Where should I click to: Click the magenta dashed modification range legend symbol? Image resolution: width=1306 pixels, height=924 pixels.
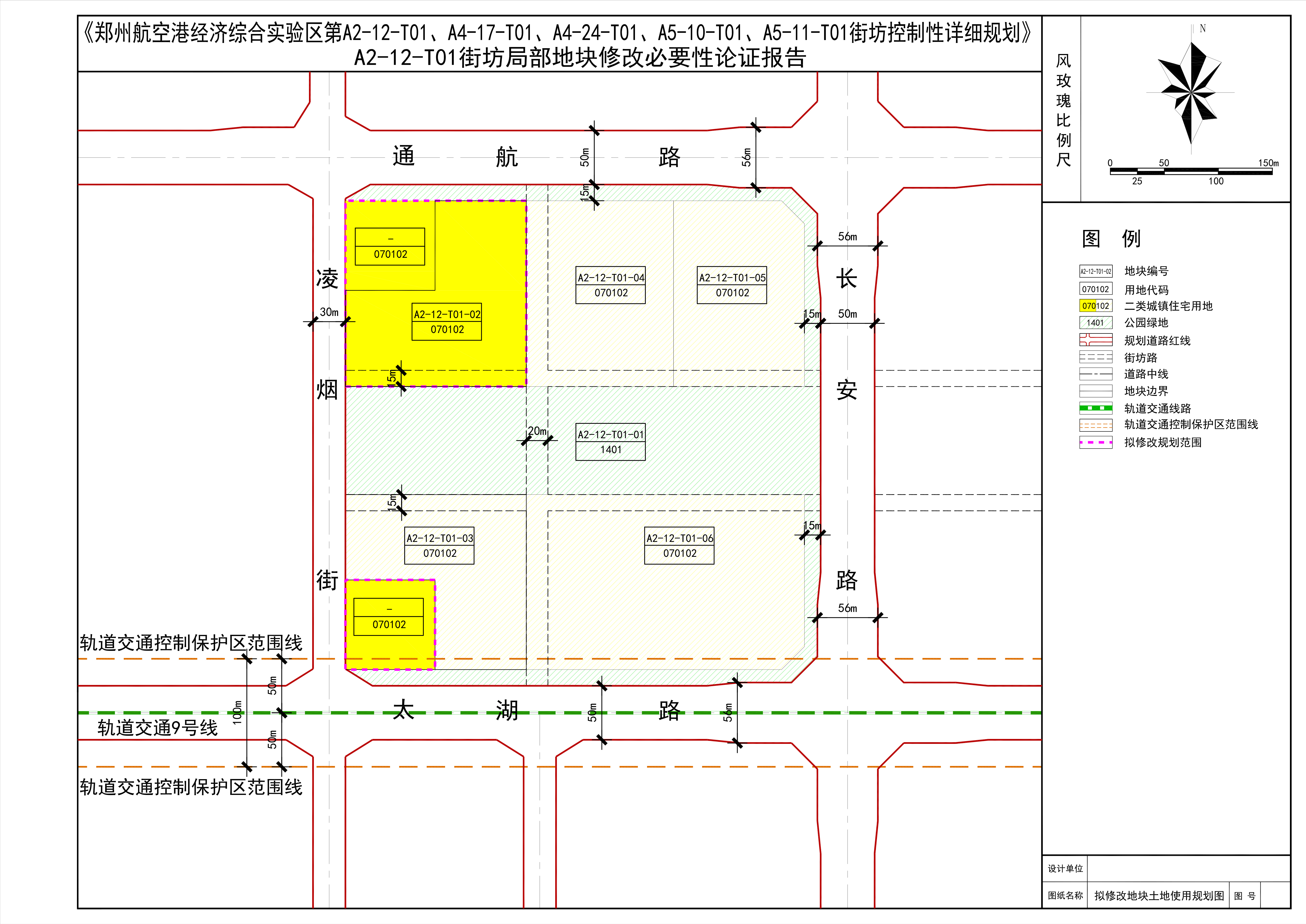tap(1096, 442)
